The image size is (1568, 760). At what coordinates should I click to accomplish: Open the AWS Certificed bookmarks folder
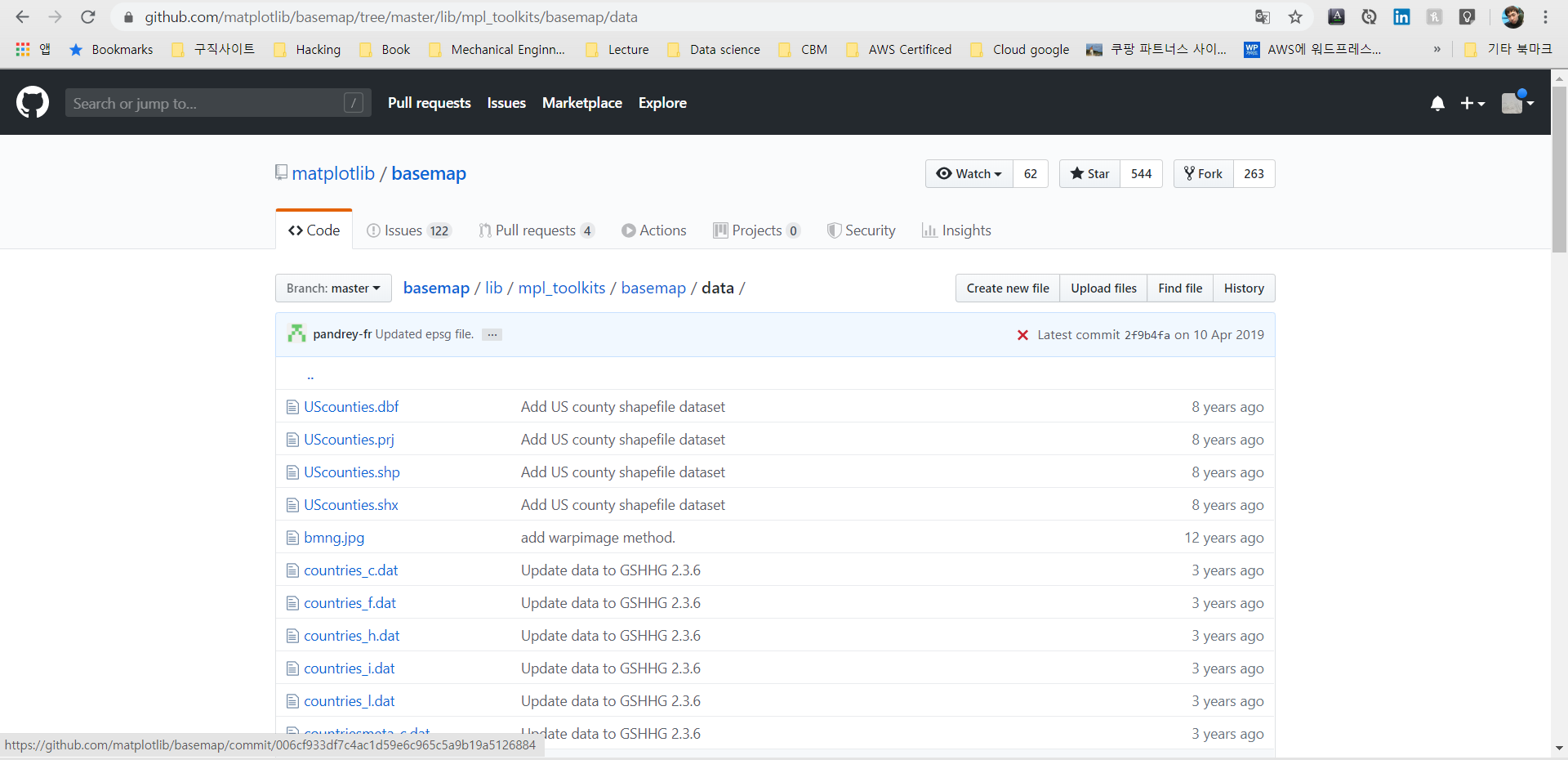click(x=899, y=50)
